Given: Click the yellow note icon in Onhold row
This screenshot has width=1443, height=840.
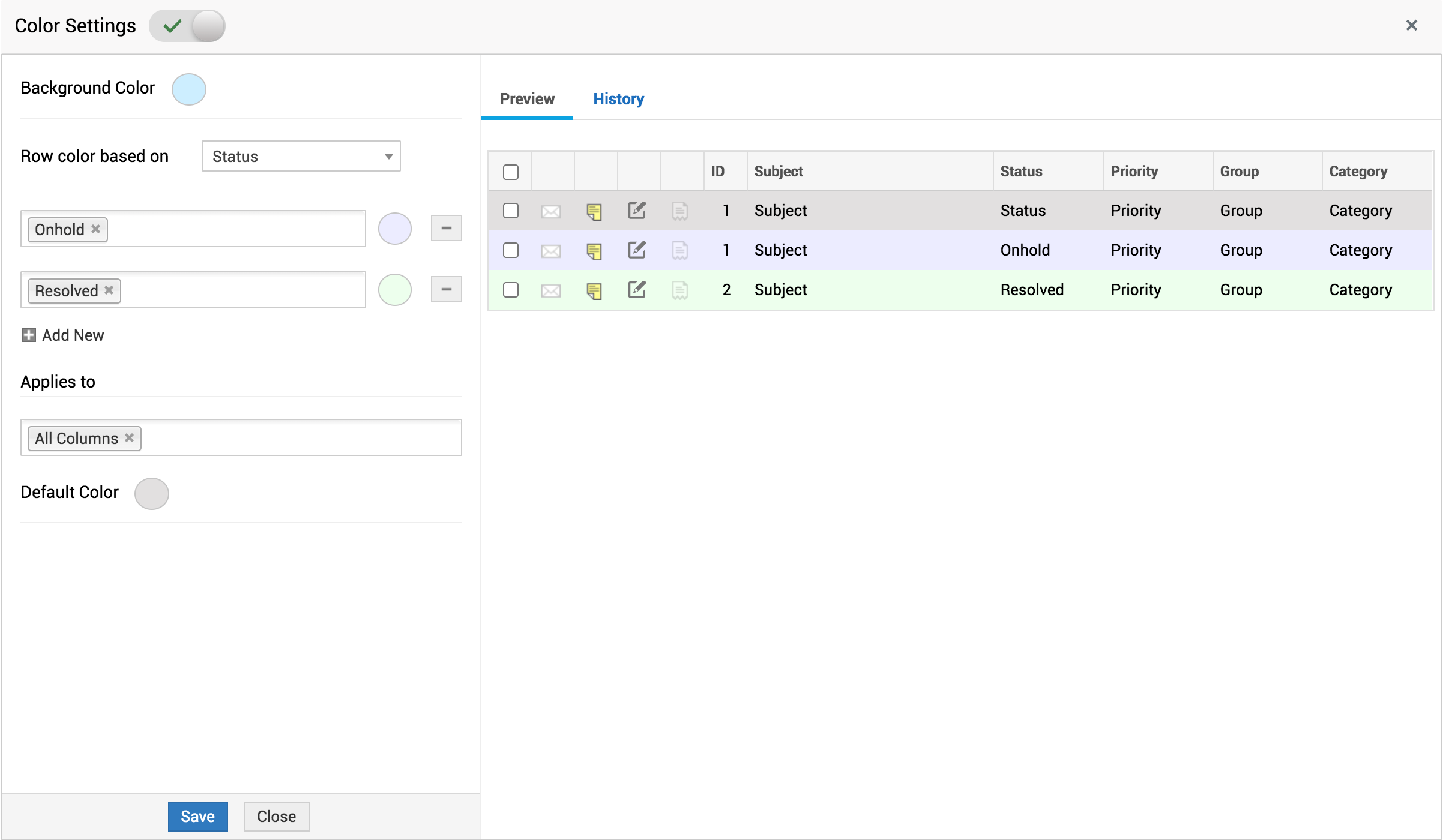Looking at the screenshot, I should 594,251.
